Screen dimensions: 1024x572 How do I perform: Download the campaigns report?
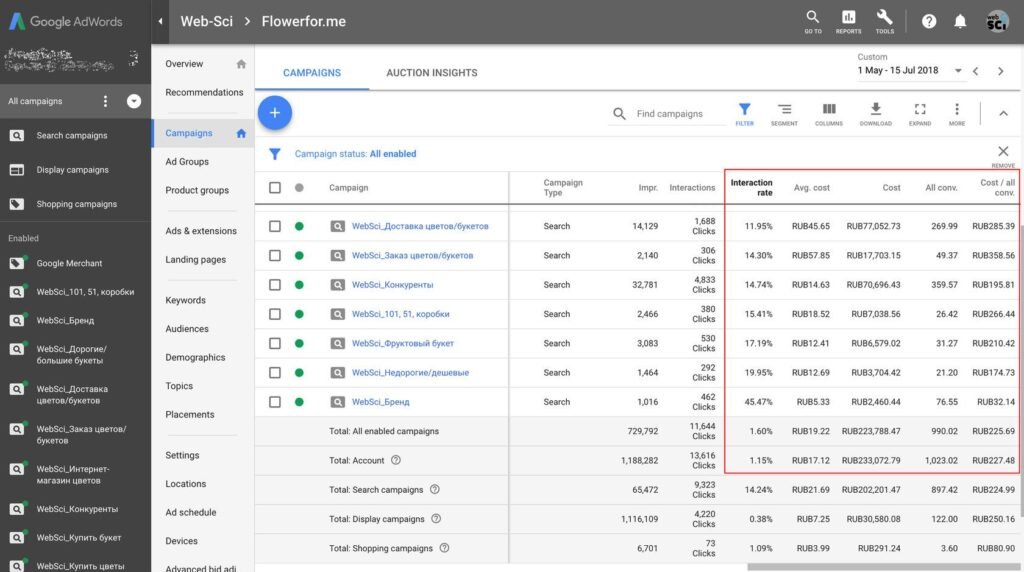(875, 110)
